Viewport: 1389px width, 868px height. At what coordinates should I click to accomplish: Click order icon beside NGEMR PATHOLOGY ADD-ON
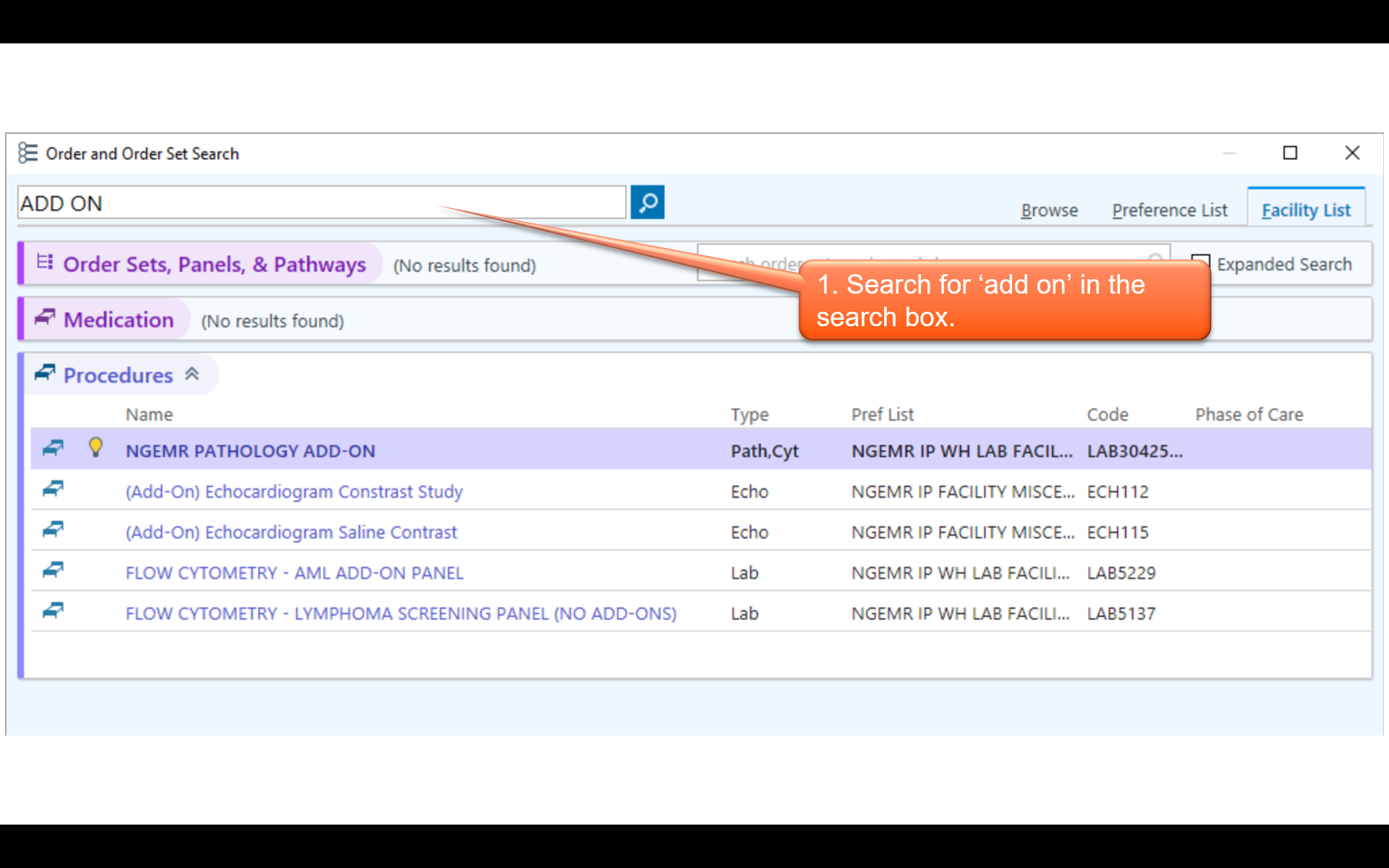pos(53,449)
